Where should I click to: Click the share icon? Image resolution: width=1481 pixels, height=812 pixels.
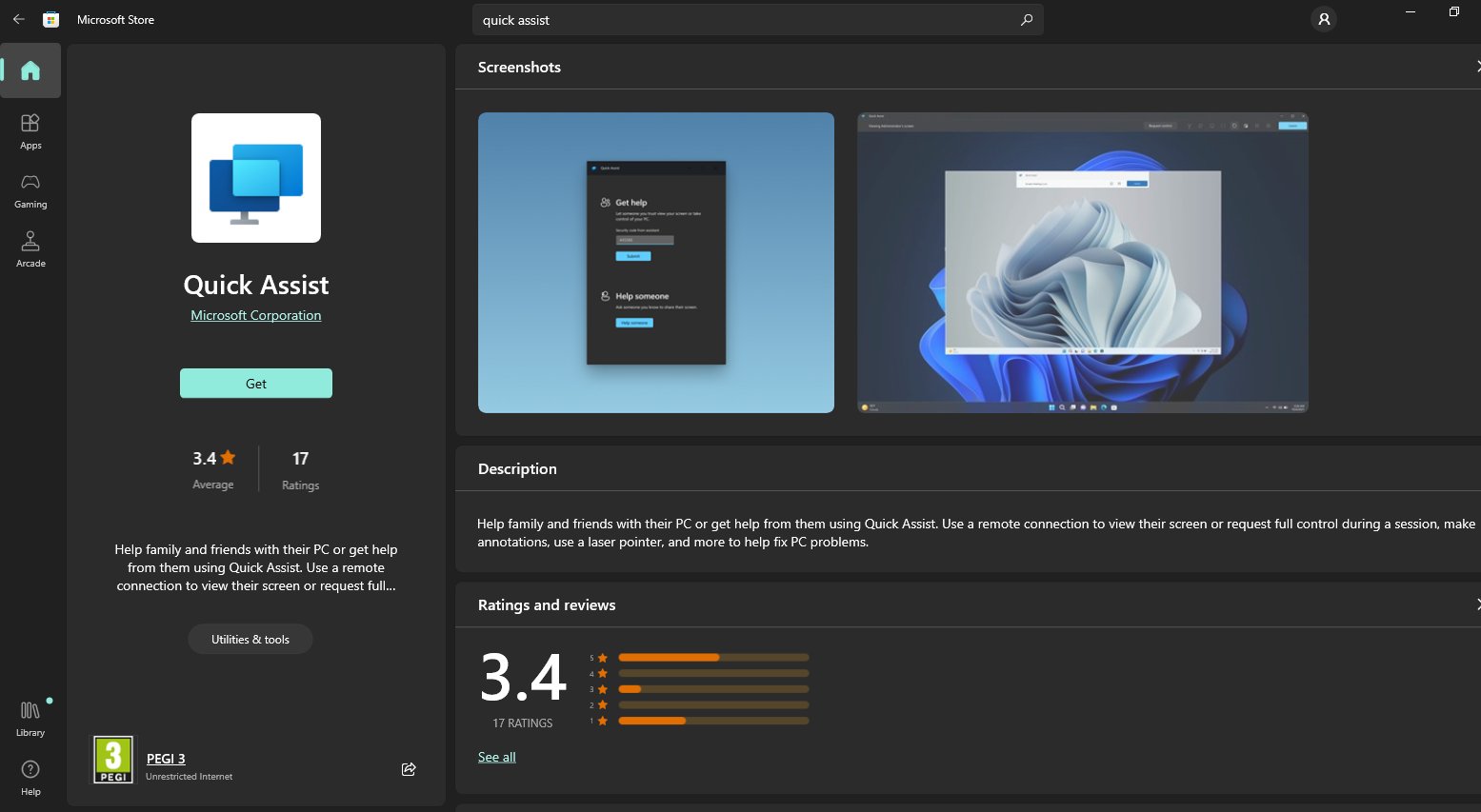coord(409,769)
